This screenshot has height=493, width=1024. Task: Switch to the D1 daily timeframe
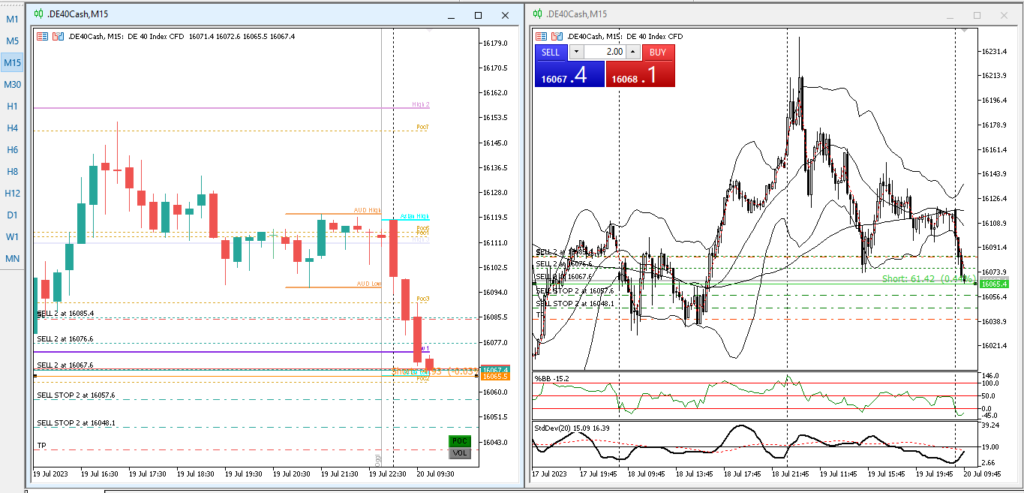[x=12, y=215]
